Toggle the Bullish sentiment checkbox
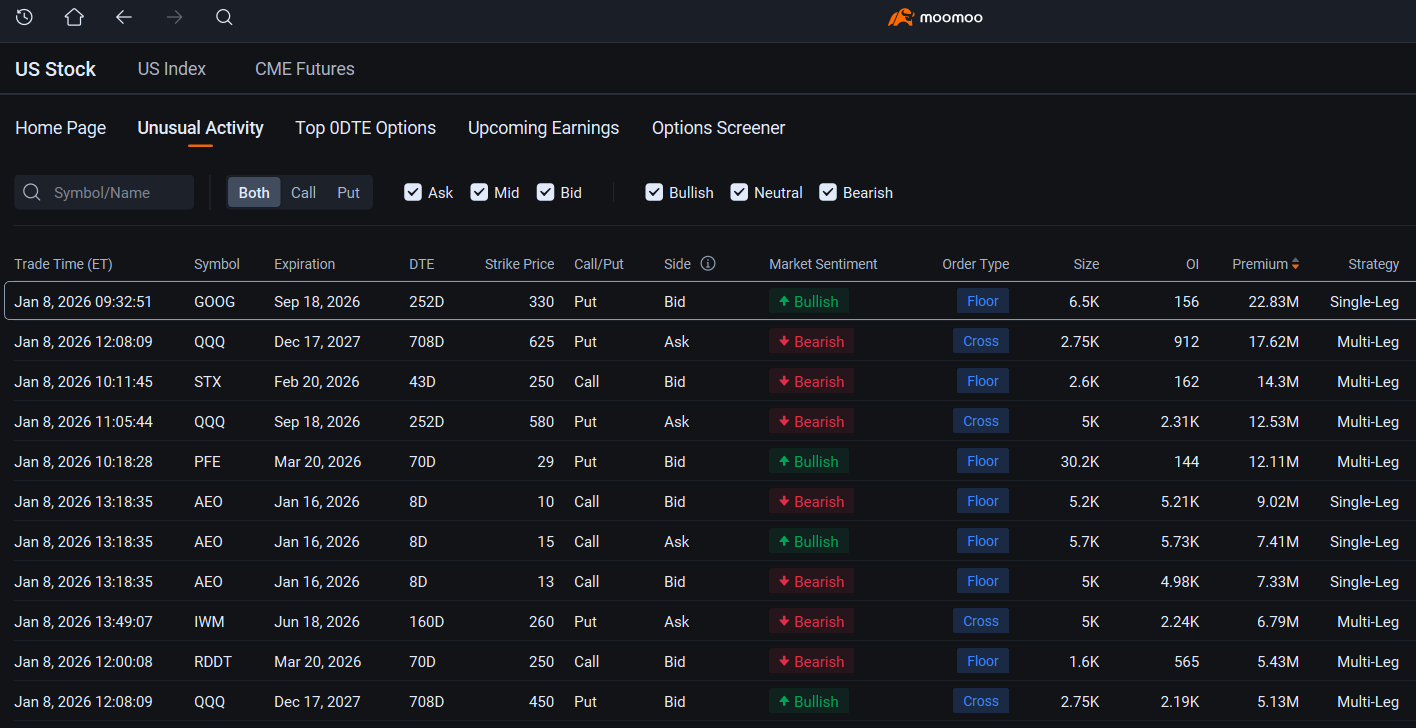The height and width of the screenshot is (728, 1416). click(654, 192)
